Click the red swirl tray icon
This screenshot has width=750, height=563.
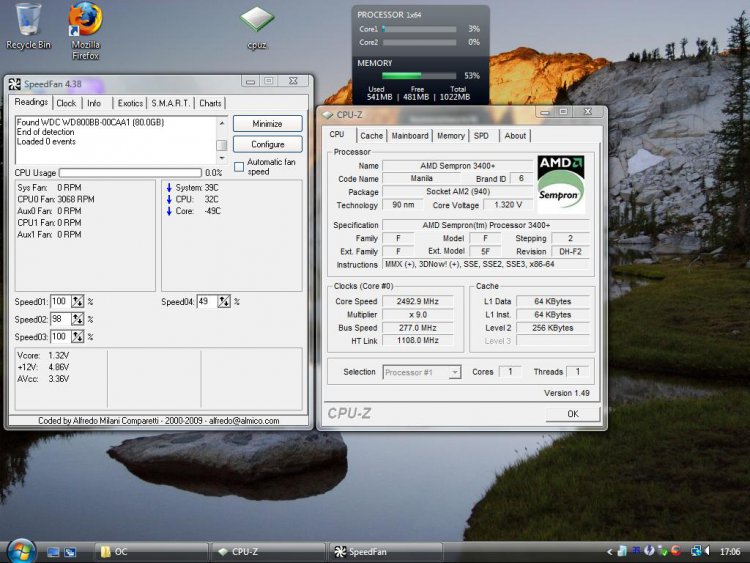click(x=676, y=551)
